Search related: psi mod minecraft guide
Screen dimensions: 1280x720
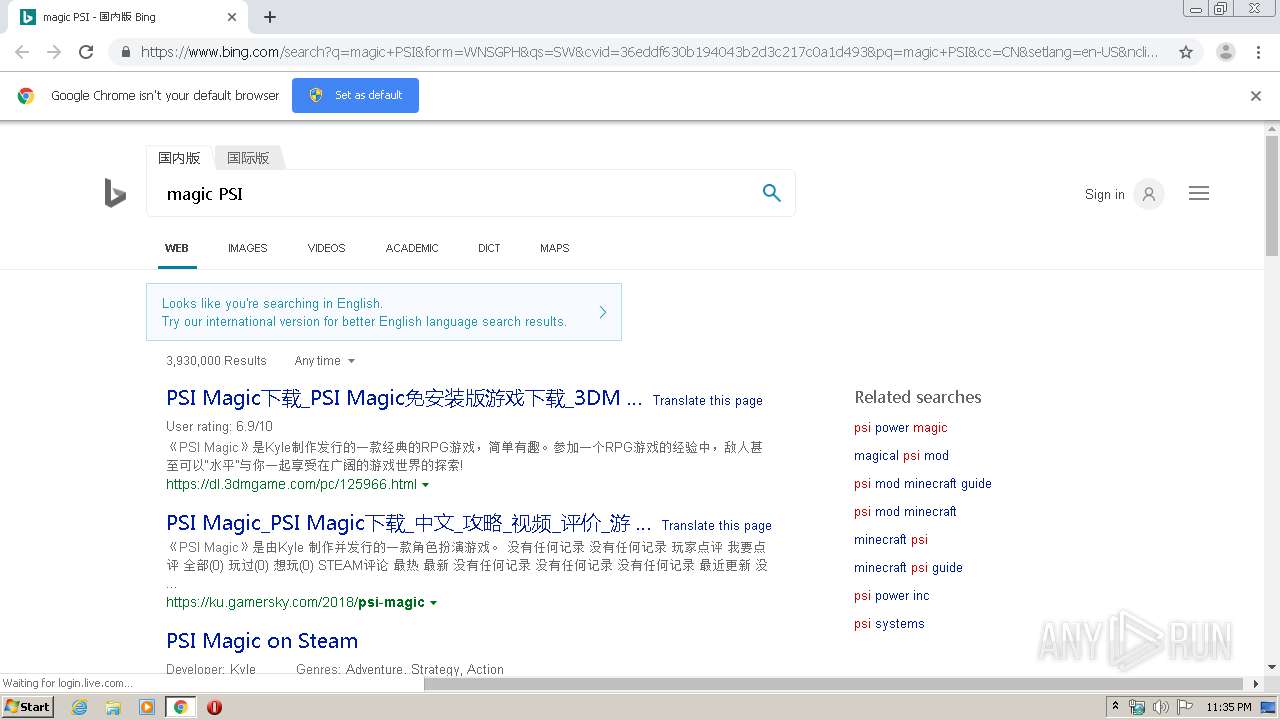922,483
